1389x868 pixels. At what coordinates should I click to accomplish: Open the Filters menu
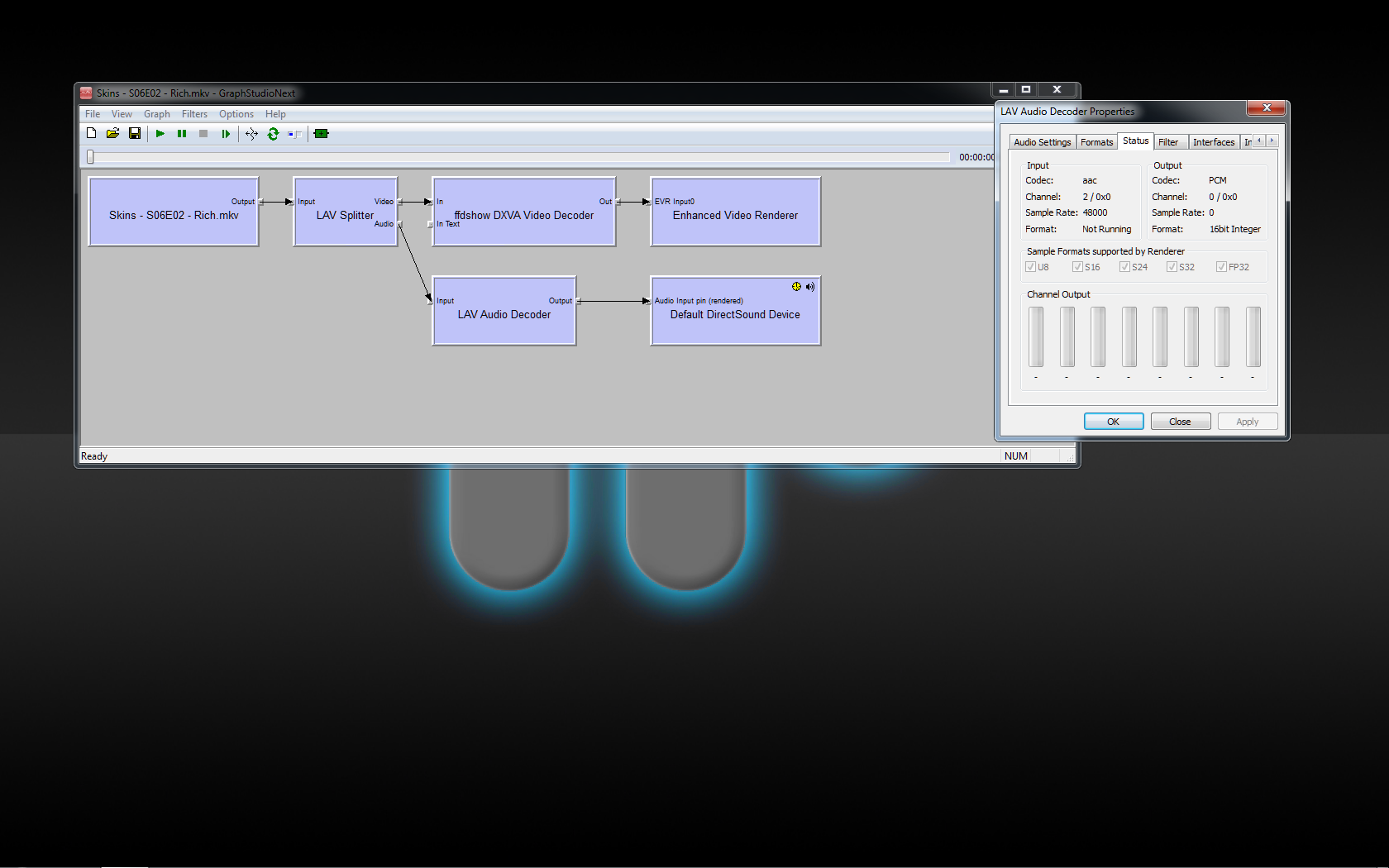point(194,114)
